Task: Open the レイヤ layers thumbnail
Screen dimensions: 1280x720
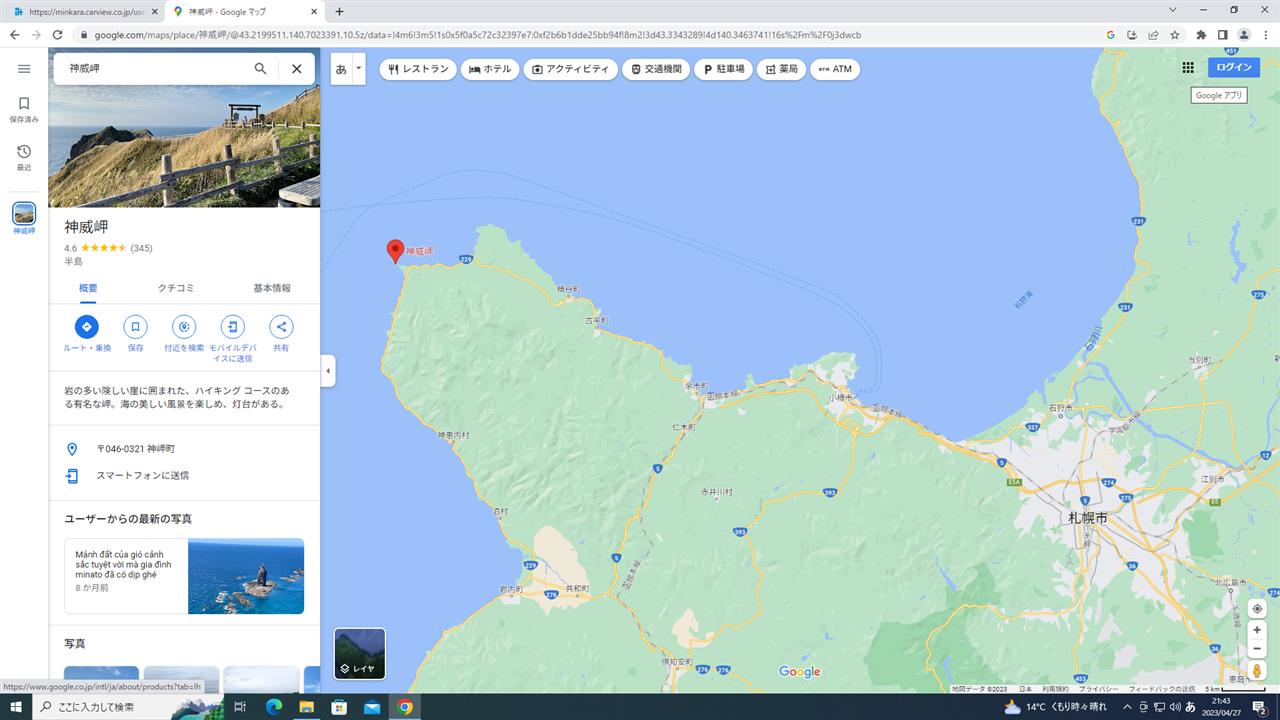Action: [360, 653]
